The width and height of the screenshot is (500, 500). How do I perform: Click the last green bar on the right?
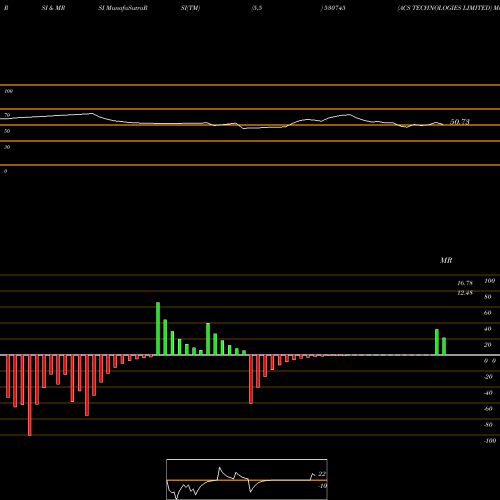(444, 346)
